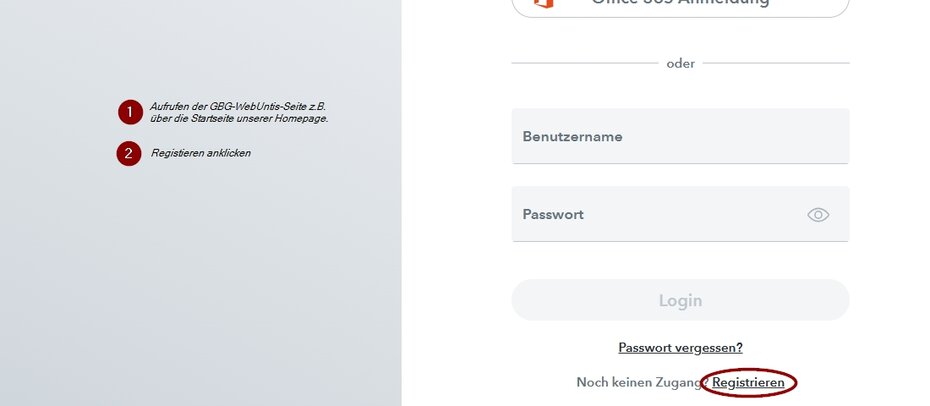This screenshot has width=930, height=406.
Task: Click the red step 1 badge
Action: (129, 112)
